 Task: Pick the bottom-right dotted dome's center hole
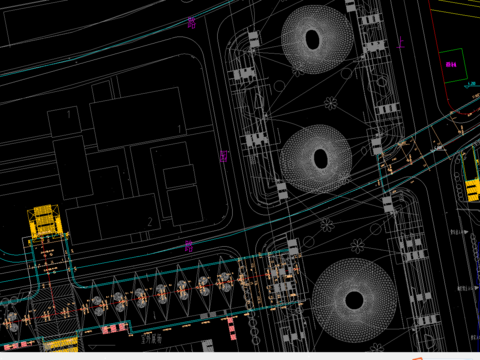354,300
